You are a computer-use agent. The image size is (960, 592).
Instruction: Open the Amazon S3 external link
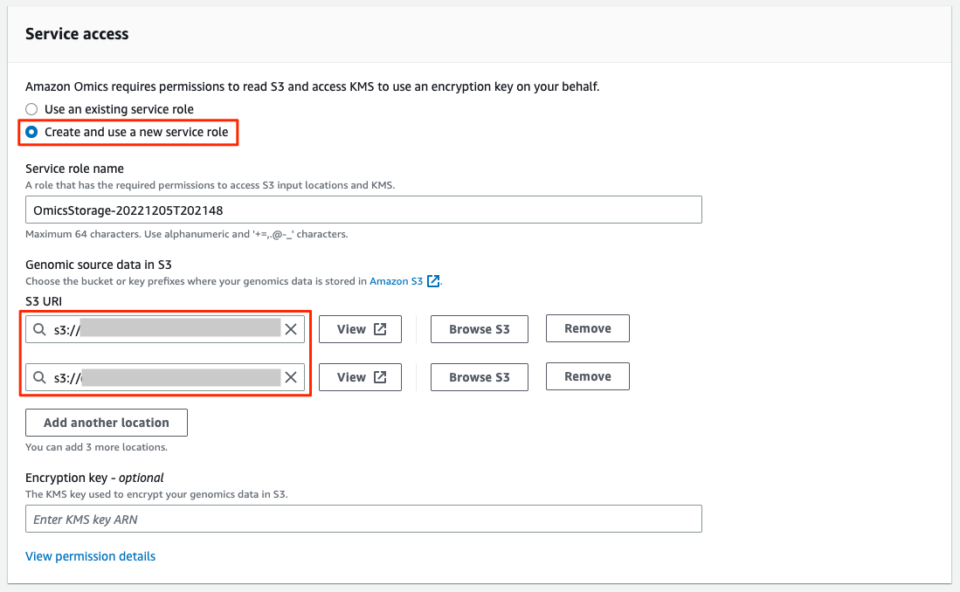point(396,282)
